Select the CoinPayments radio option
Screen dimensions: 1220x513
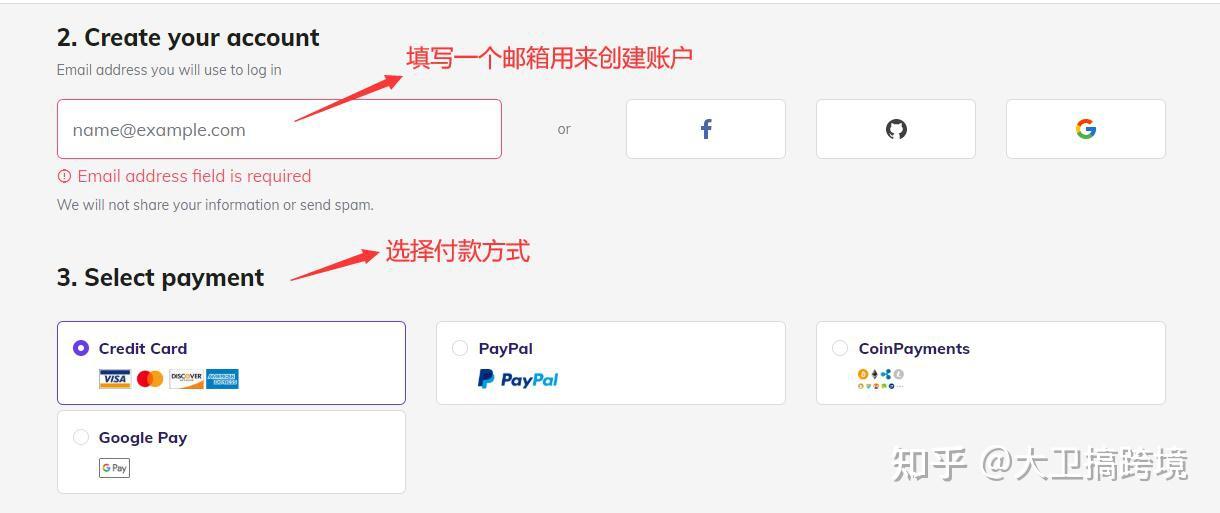840,348
